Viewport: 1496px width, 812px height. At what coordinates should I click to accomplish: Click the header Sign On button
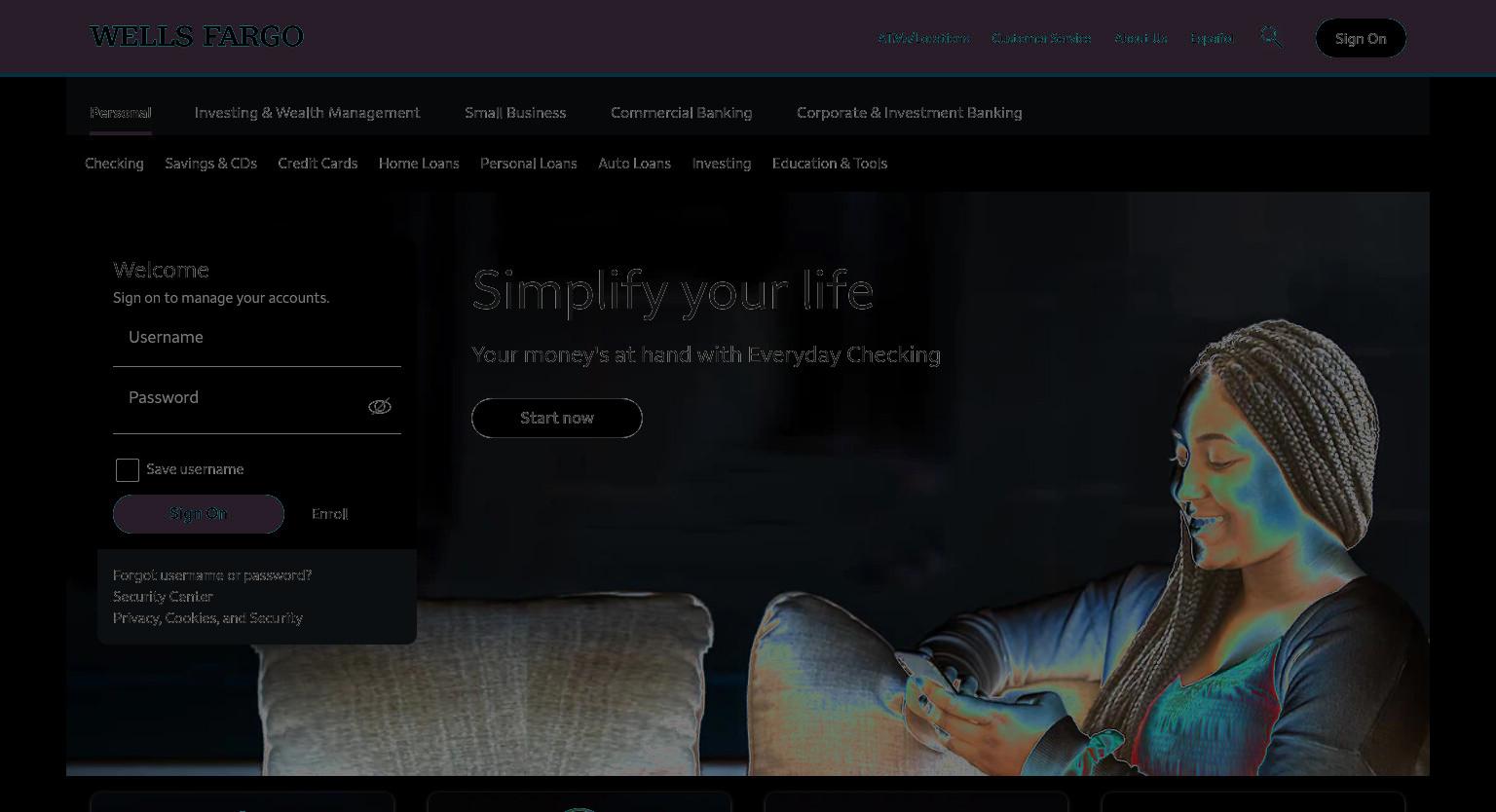(1361, 38)
